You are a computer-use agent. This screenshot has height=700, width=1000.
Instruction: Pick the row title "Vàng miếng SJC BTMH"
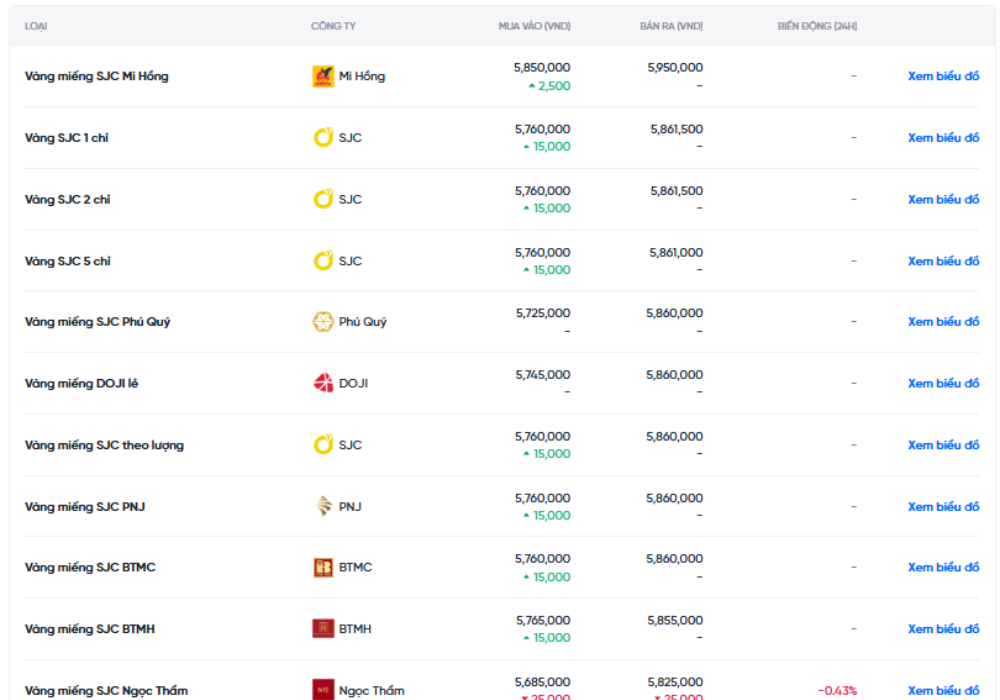90,629
